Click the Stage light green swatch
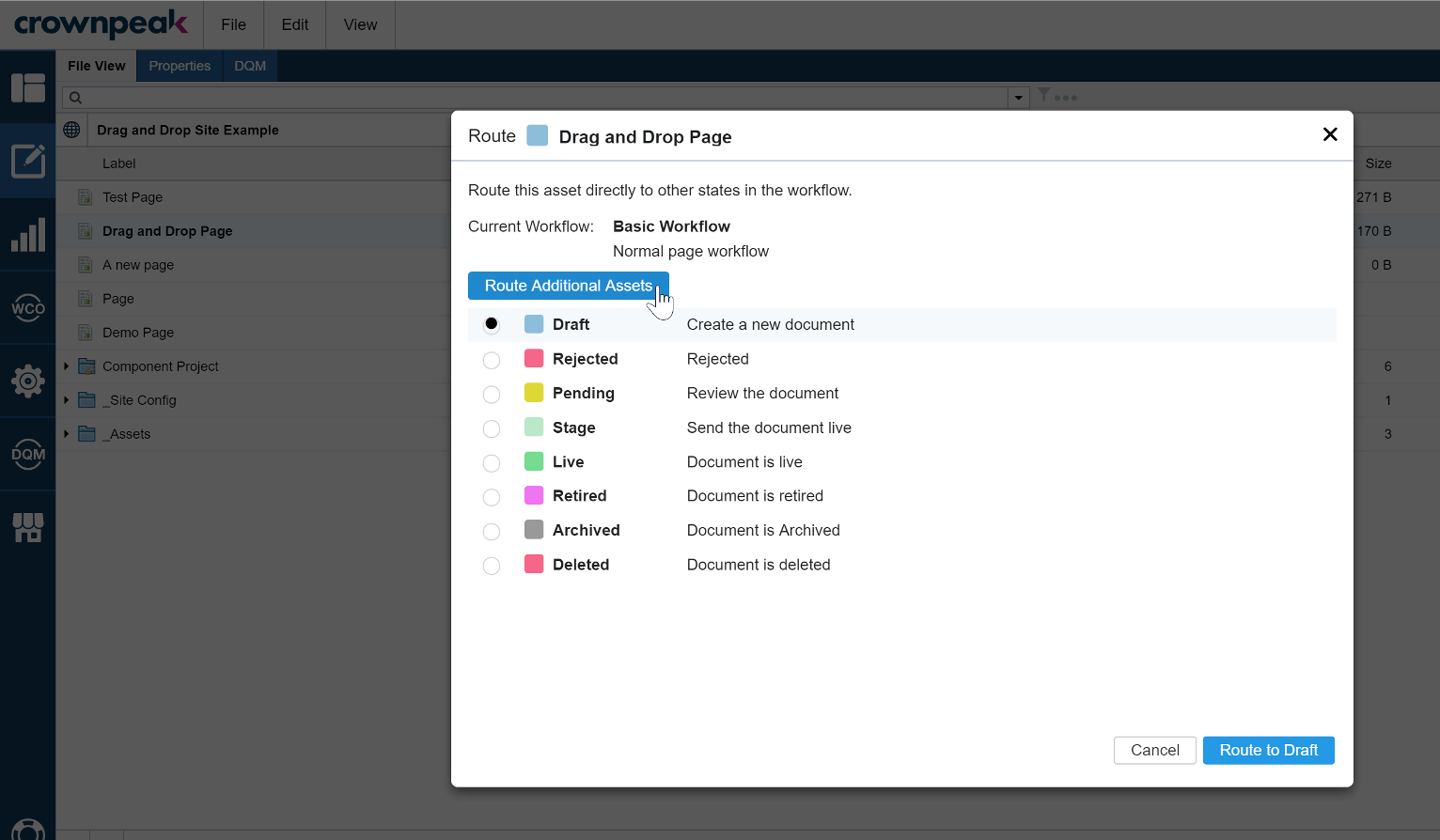Viewport: 1440px width, 840px height. click(x=534, y=427)
